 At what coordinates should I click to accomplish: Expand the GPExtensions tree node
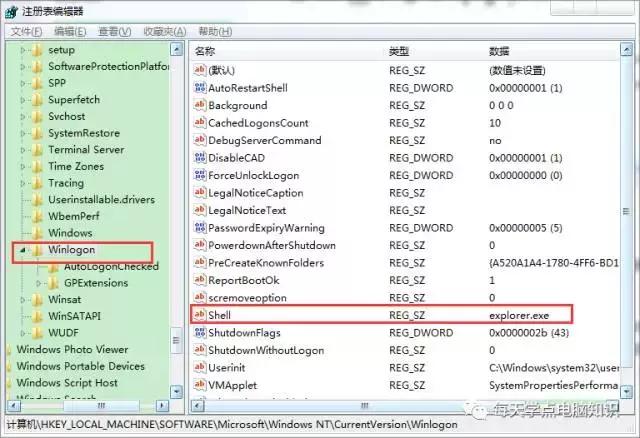point(38,283)
